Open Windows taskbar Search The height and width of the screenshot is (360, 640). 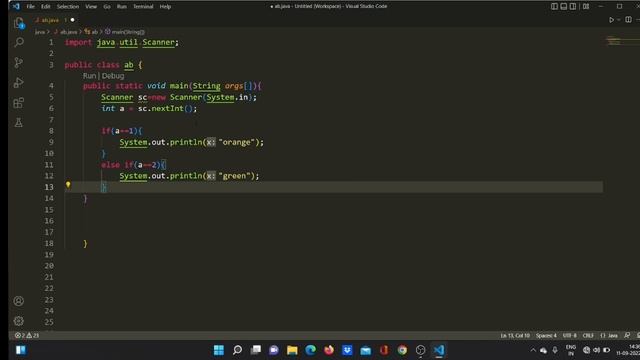[237, 350]
